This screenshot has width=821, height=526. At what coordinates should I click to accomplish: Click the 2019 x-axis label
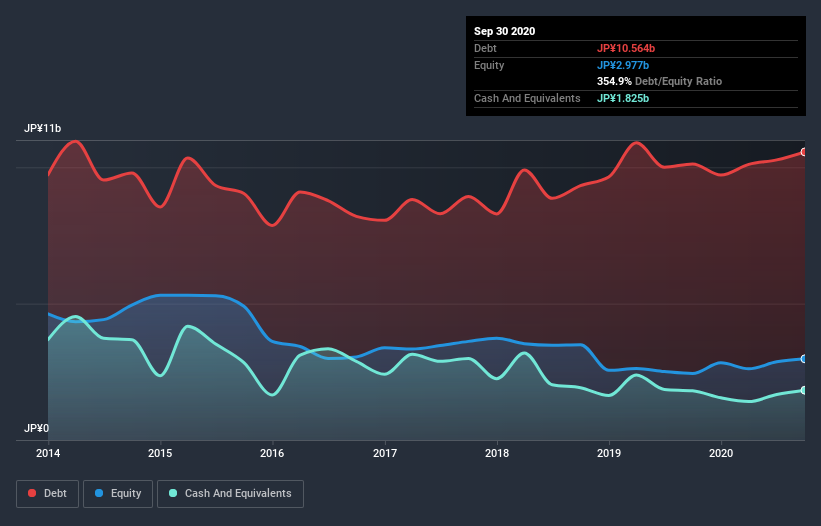pos(609,453)
